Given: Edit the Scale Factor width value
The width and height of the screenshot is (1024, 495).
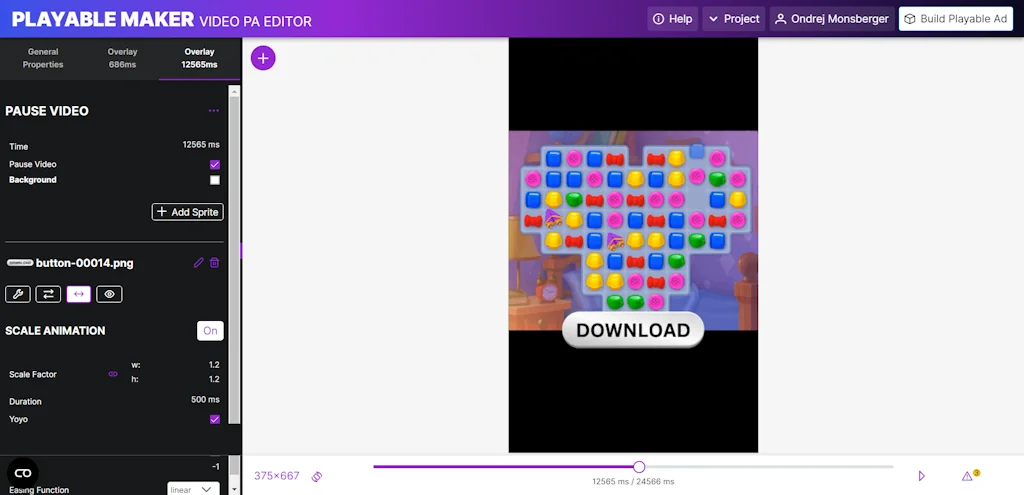Looking at the screenshot, I should [214, 365].
